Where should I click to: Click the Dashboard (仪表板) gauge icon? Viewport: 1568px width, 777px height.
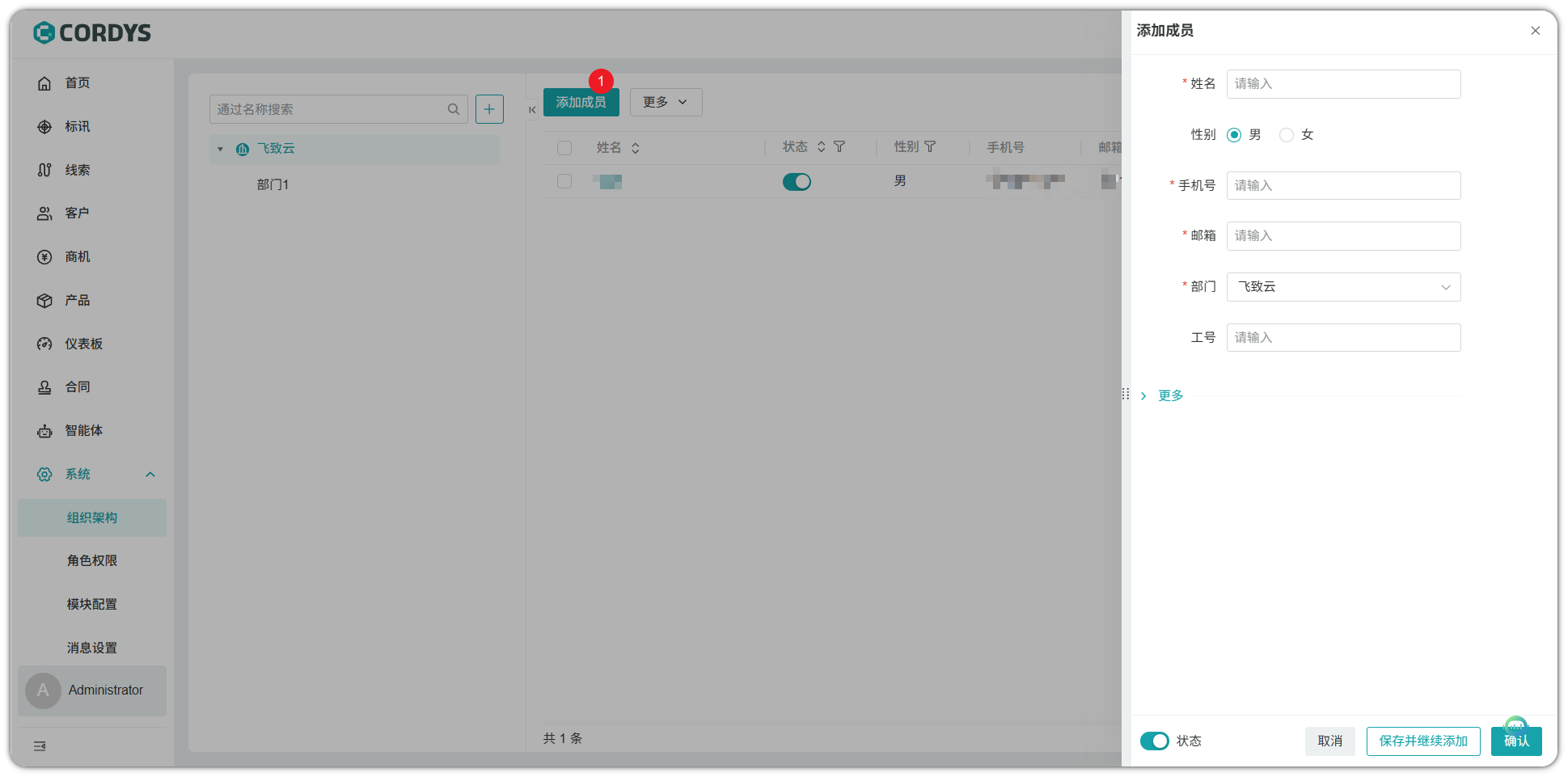44,344
